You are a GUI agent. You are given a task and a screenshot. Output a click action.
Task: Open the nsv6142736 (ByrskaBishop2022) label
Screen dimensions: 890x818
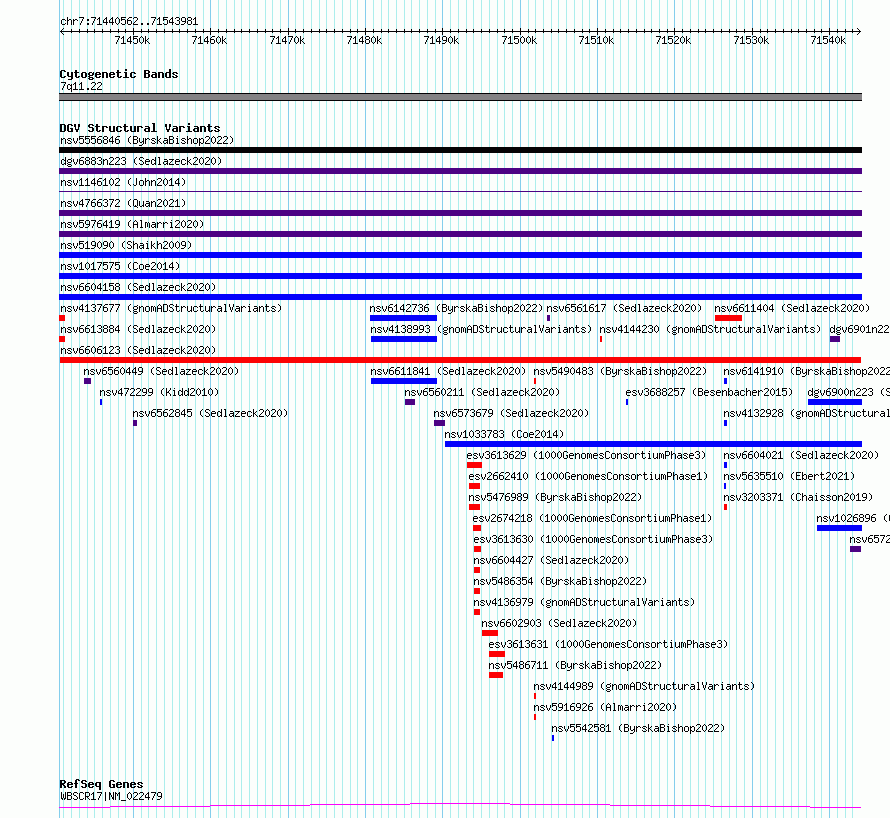click(456, 308)
